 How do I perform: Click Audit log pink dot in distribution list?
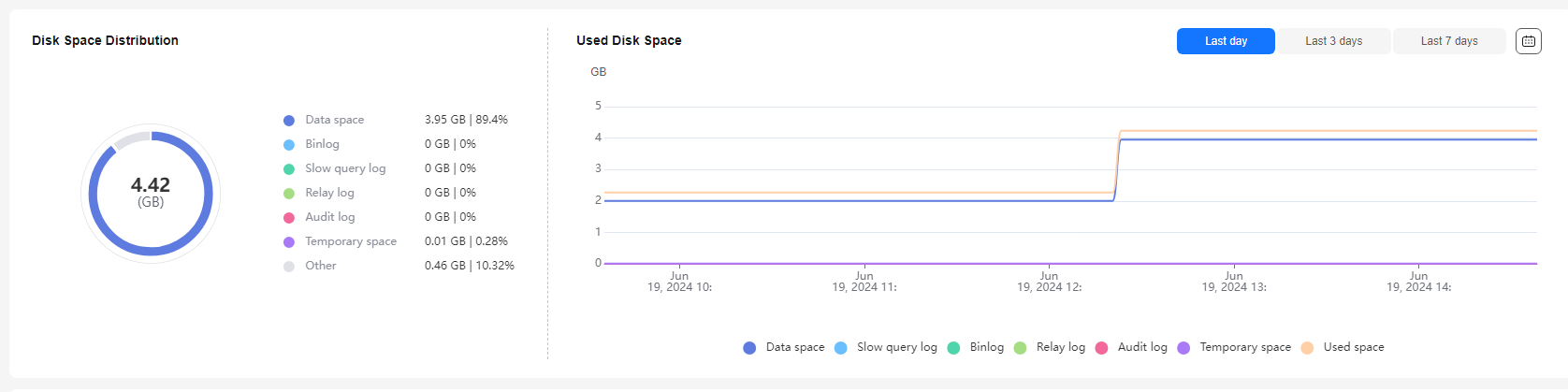pyautogui.click(x=289, y=218)
